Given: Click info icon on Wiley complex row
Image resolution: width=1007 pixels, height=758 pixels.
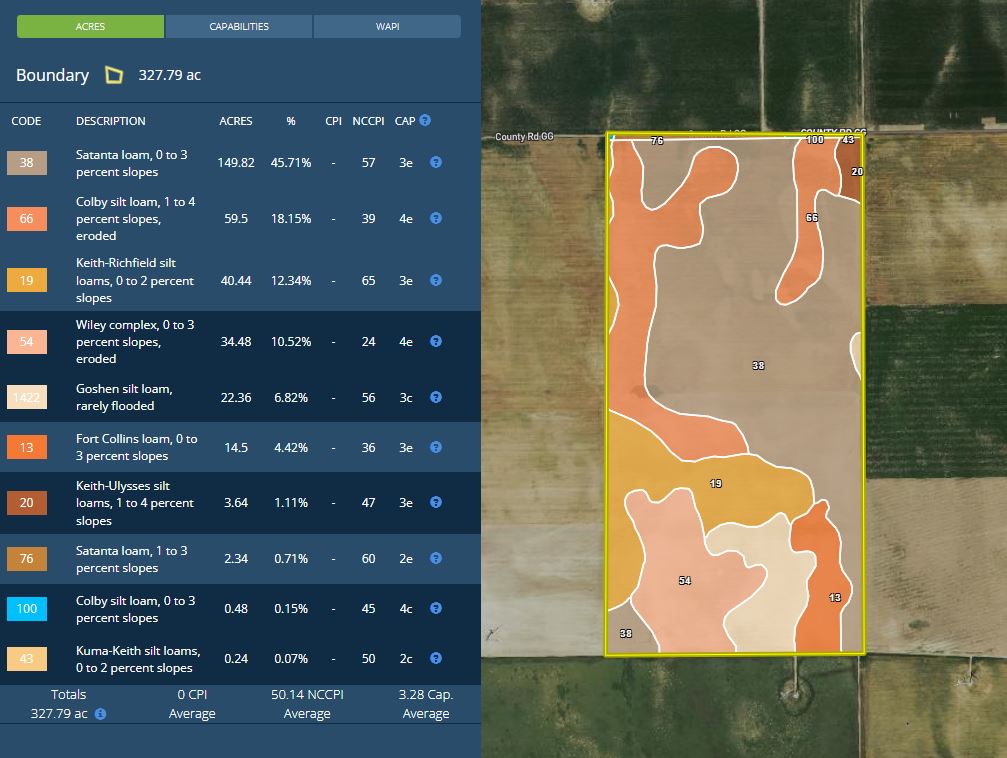Looking at the screenshot, I should pos(436,342).
